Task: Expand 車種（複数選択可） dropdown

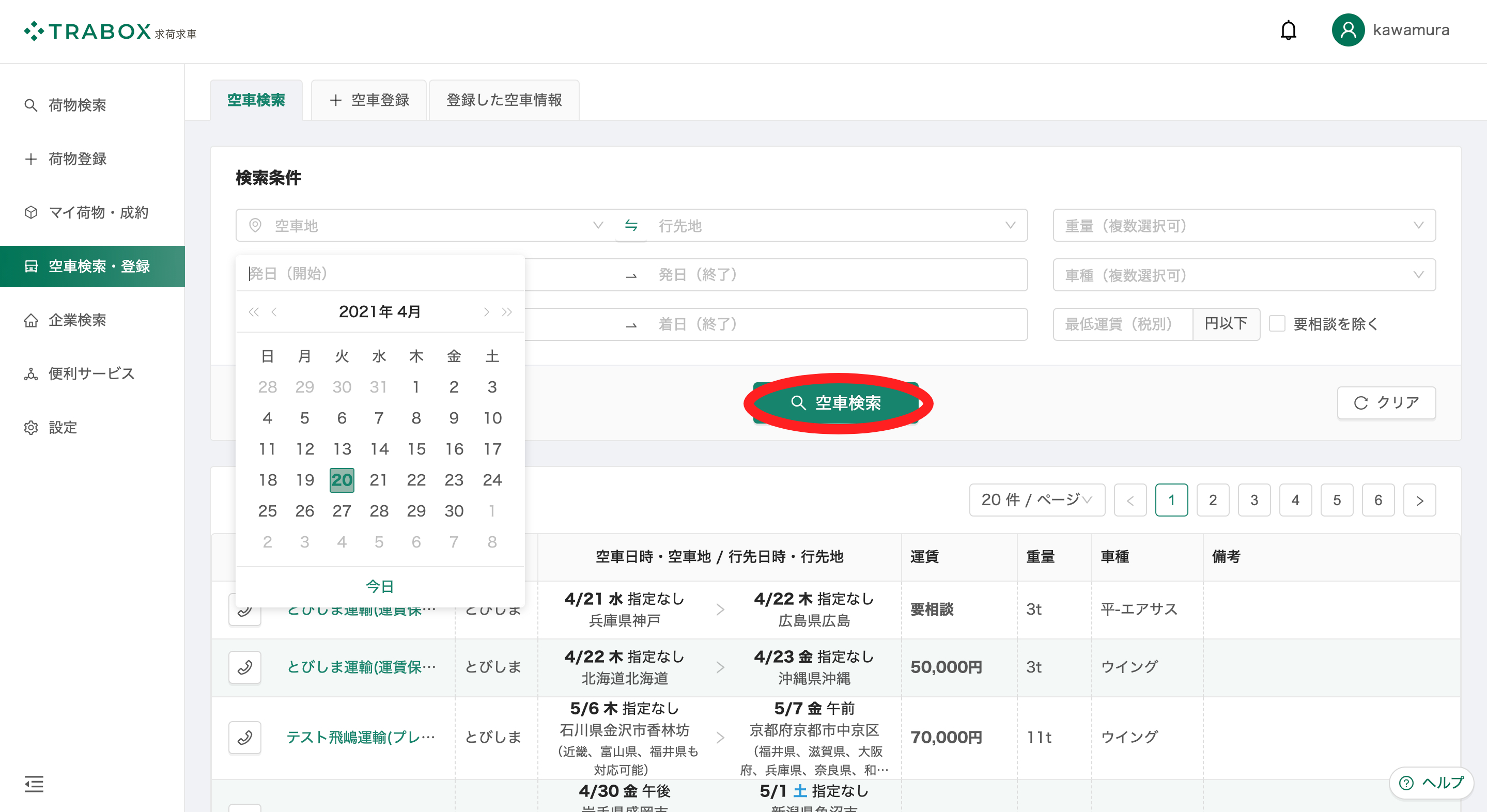Action: coord(1244,275)
